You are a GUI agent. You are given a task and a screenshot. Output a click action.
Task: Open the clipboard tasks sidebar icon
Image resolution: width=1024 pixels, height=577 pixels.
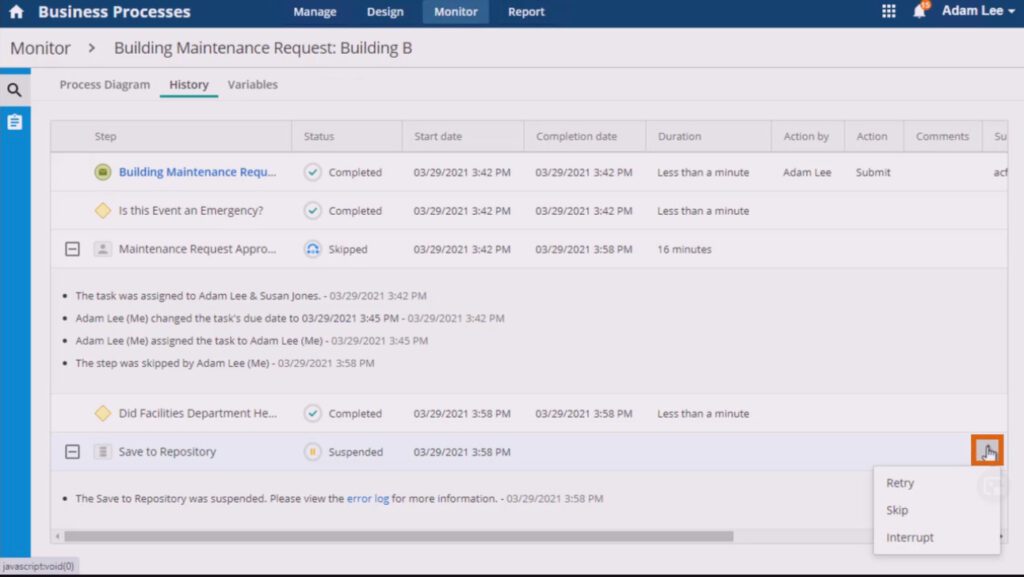pyautogui.click(x=14, y=122)
